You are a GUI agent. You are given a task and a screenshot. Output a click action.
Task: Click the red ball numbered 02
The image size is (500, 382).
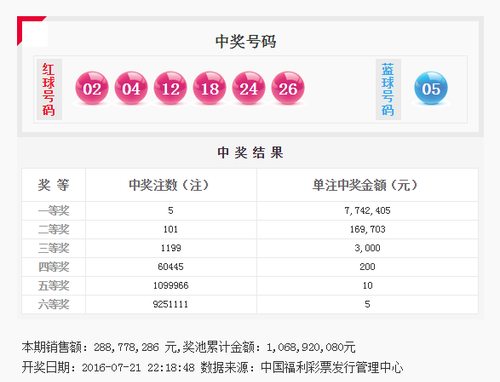point(92,88)
